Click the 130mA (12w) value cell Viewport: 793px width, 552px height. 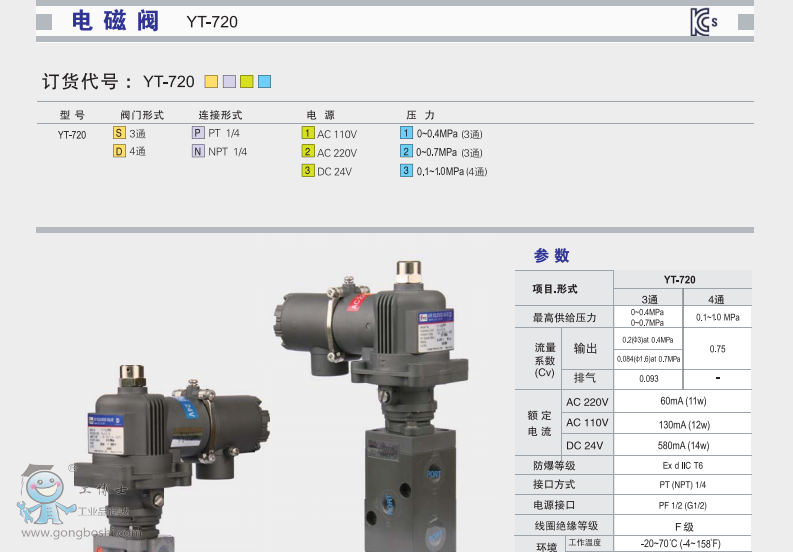(x=683, y=424)
